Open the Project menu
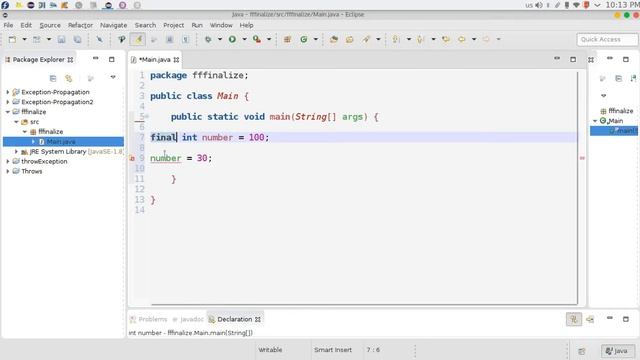 [x=173, y=25]
